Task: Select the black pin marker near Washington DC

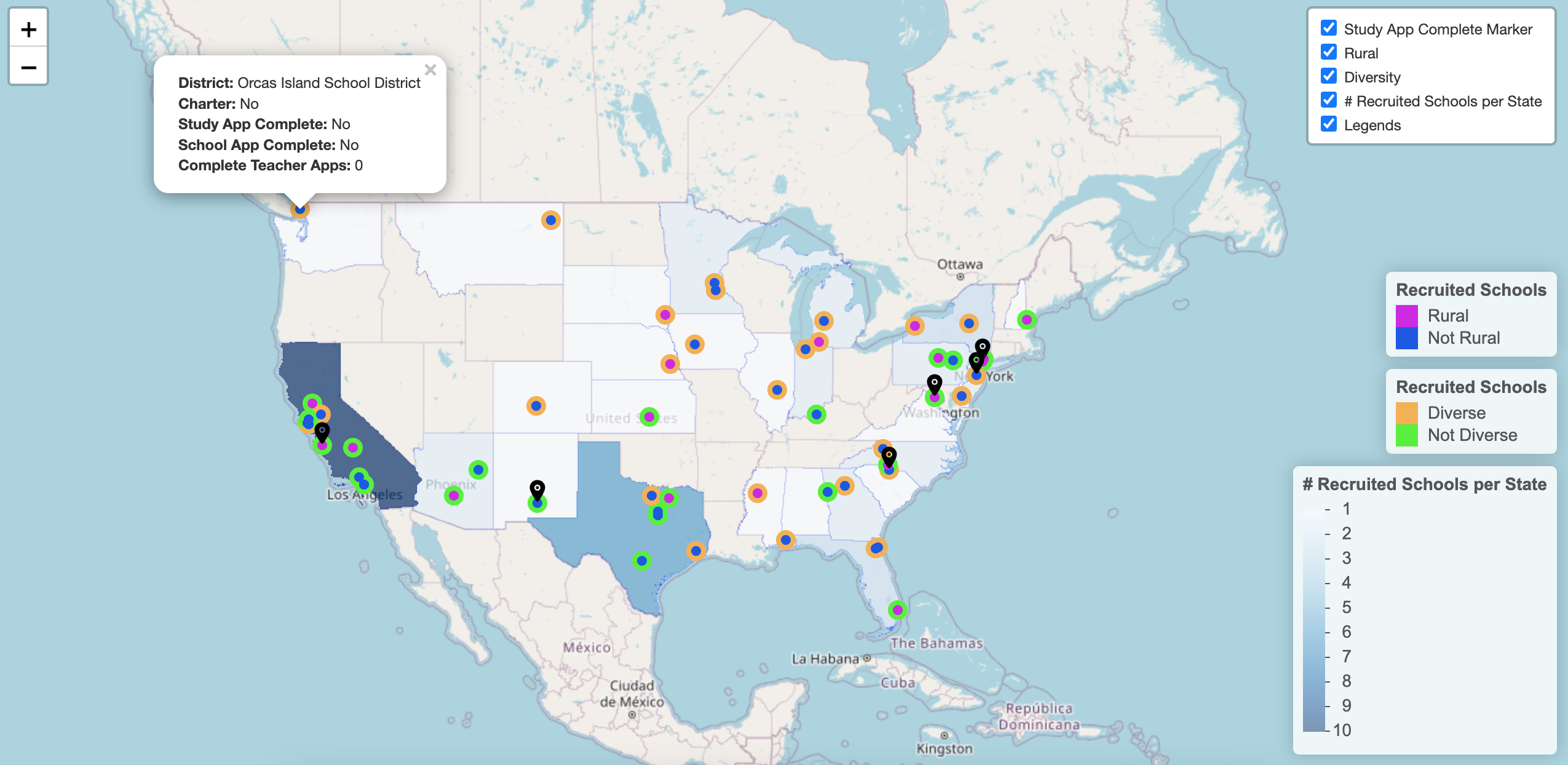Action: pos(935,384)
